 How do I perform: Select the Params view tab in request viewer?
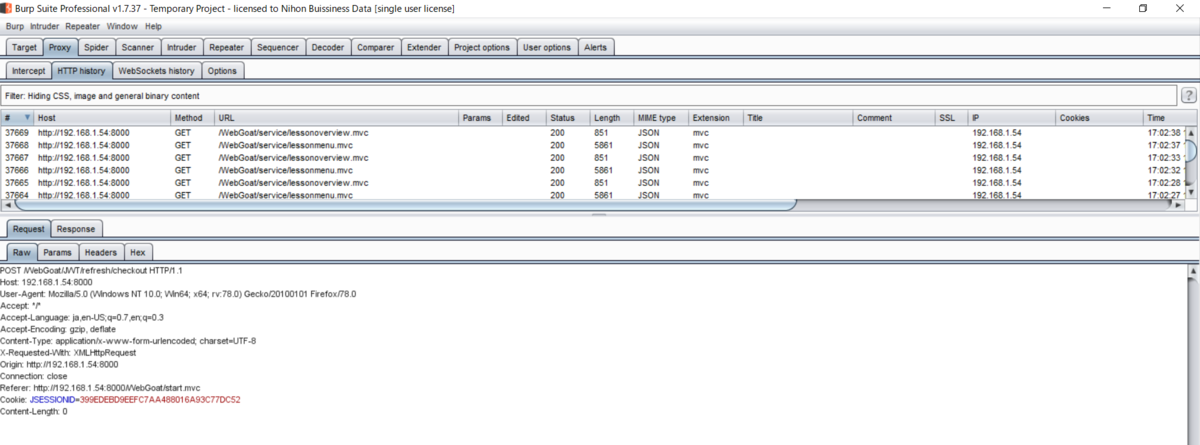click(57, 253)
